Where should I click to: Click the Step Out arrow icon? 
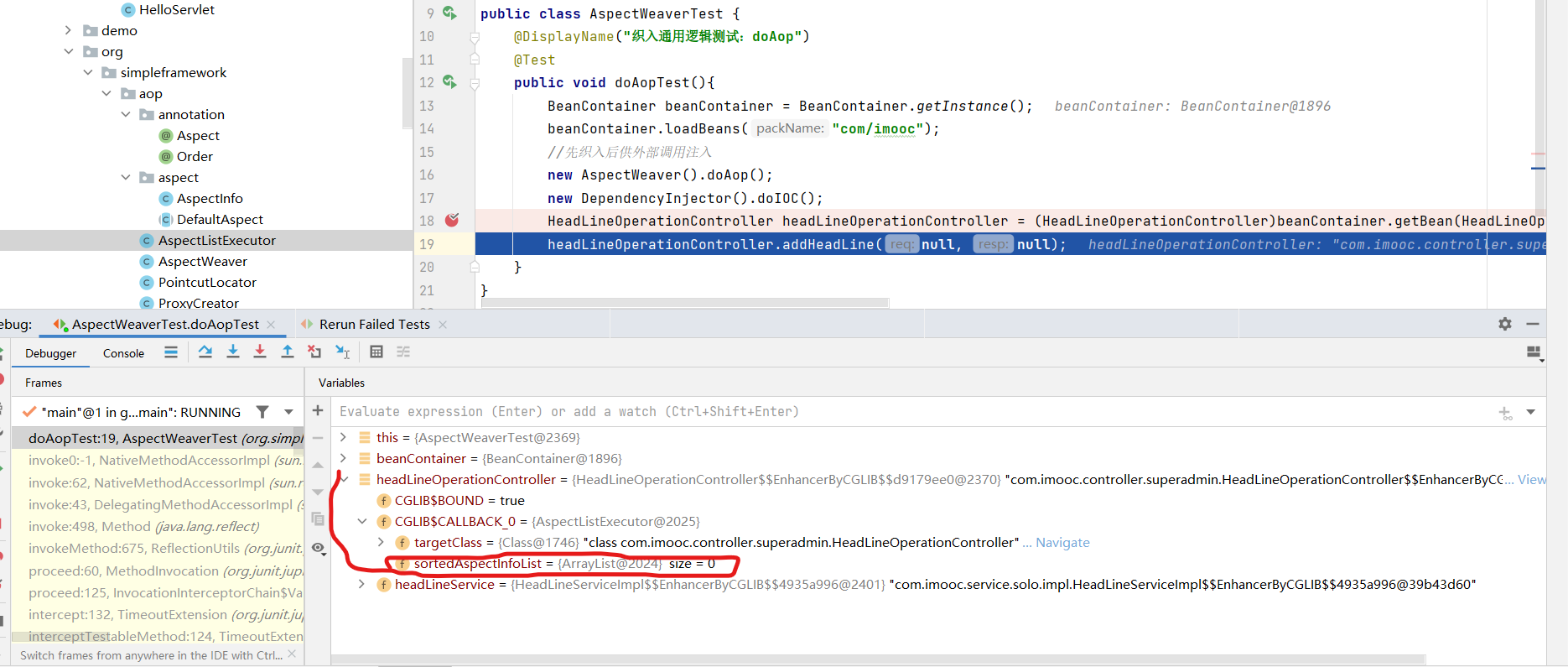(288, 352)
